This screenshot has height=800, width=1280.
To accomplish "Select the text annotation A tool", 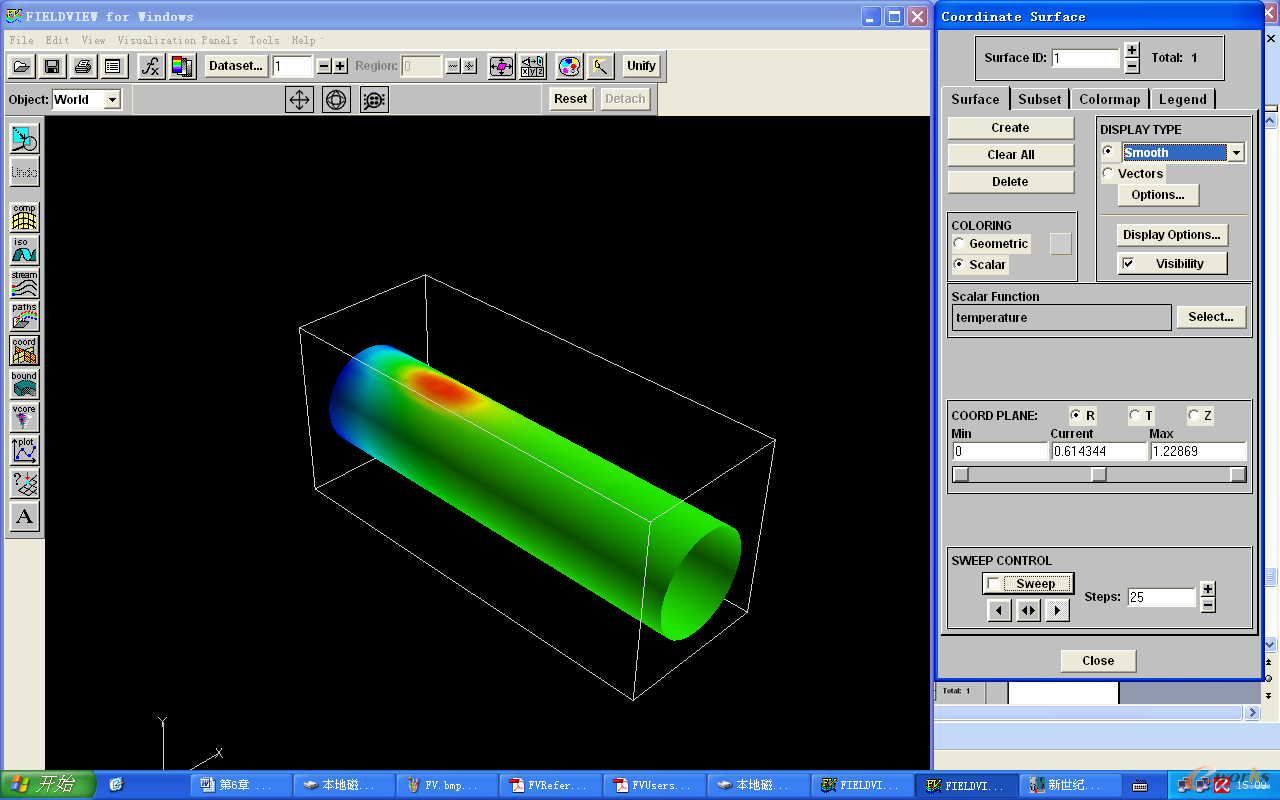I will coord(24,517).
